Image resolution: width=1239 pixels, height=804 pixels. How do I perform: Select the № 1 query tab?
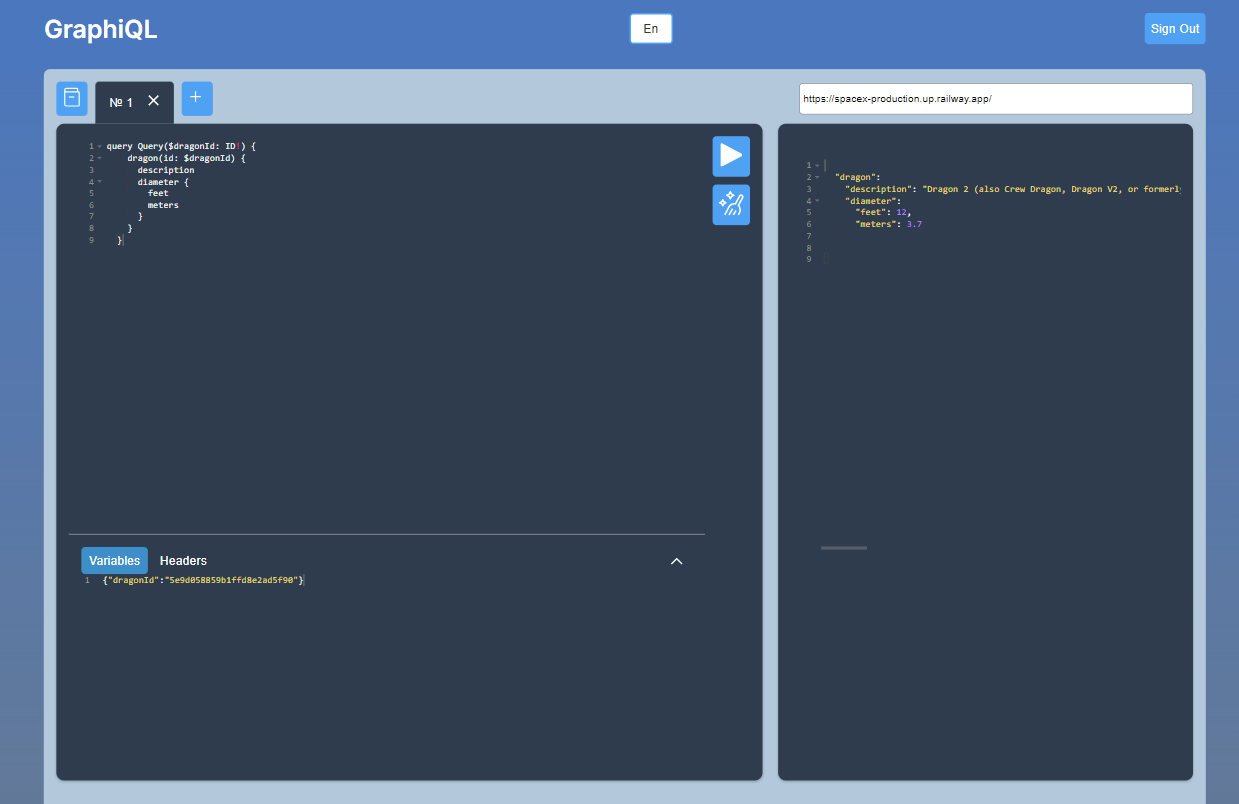[x=121, y=102]
